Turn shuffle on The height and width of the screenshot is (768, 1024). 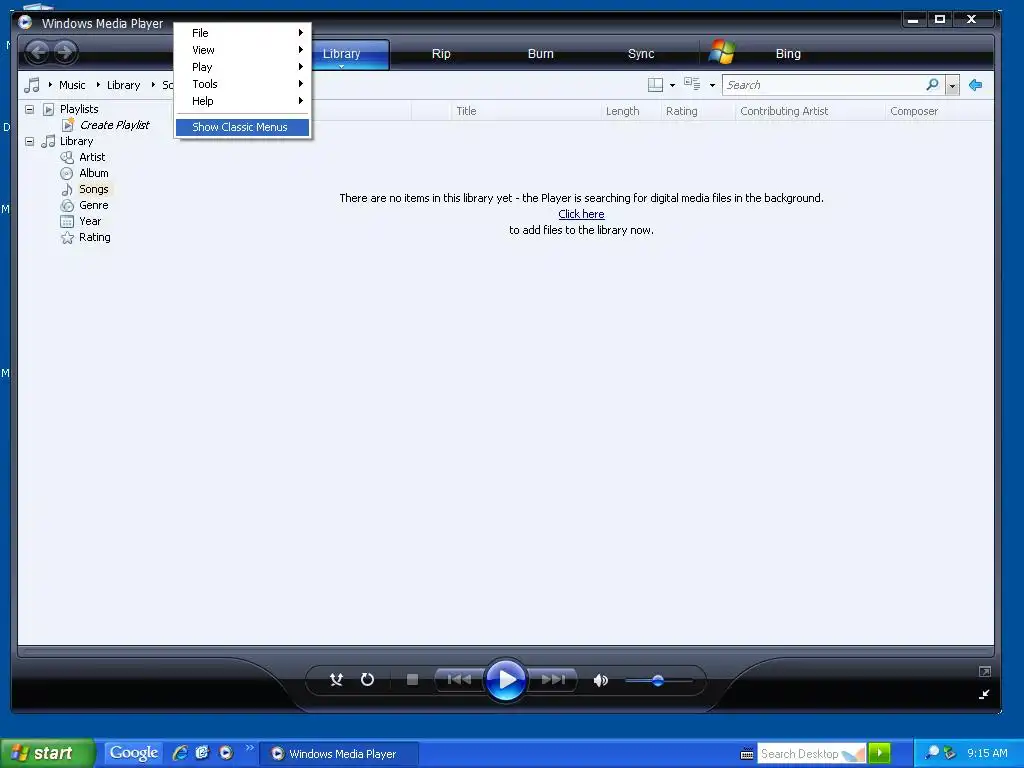pyautogui.click(x=336, y=680)
